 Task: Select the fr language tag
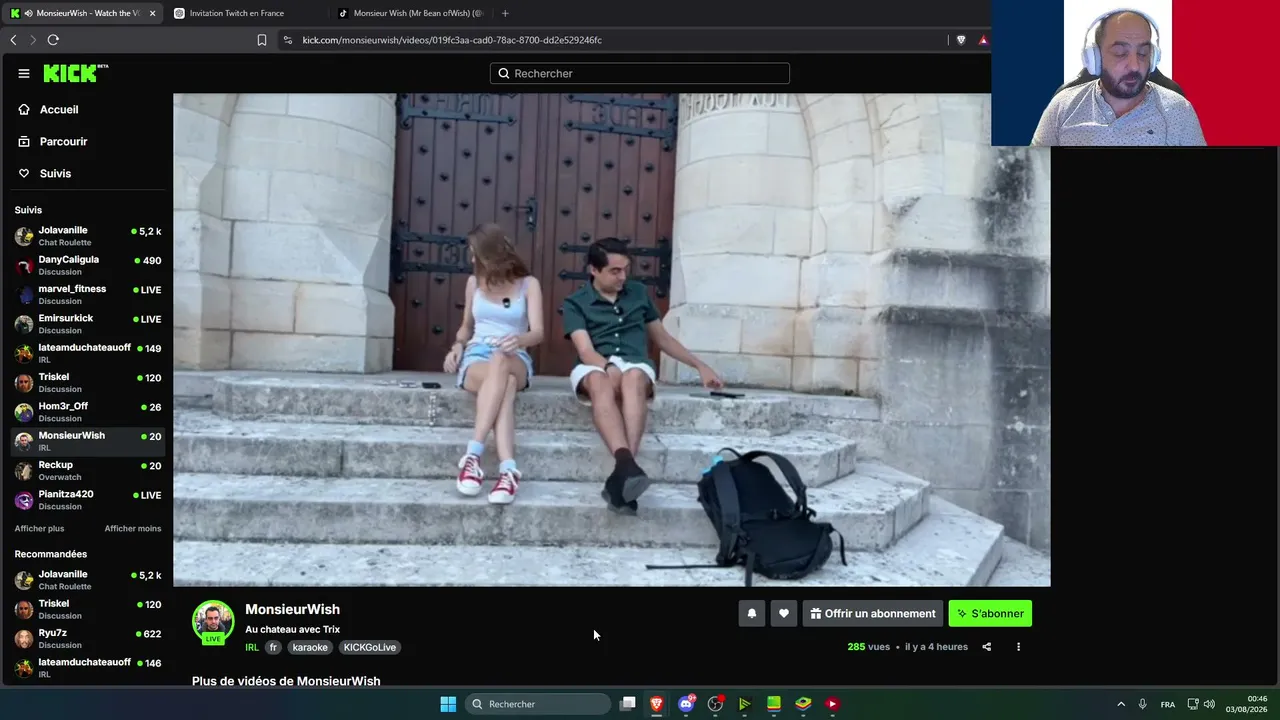click(273, 647)
